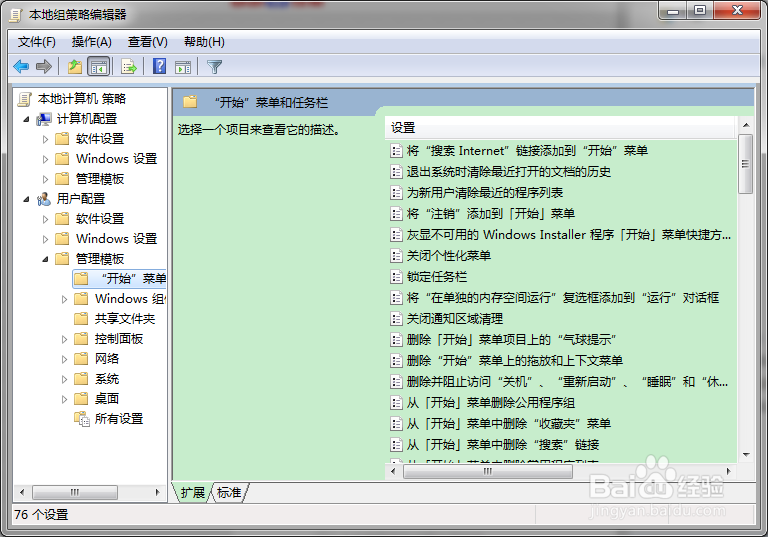Viewport: 768px width, 537px height.
Task: Go up one level folder icon
Action: (74, 66)
